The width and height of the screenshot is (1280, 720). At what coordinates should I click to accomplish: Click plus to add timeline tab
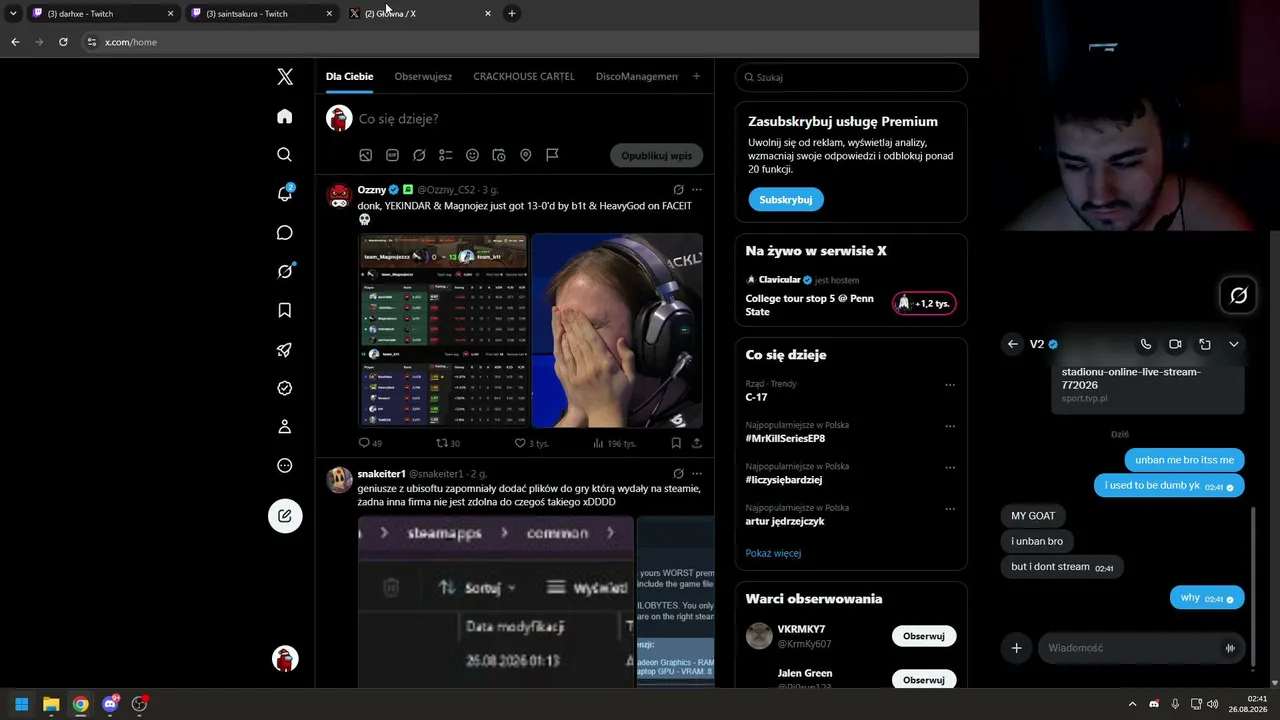696,77
